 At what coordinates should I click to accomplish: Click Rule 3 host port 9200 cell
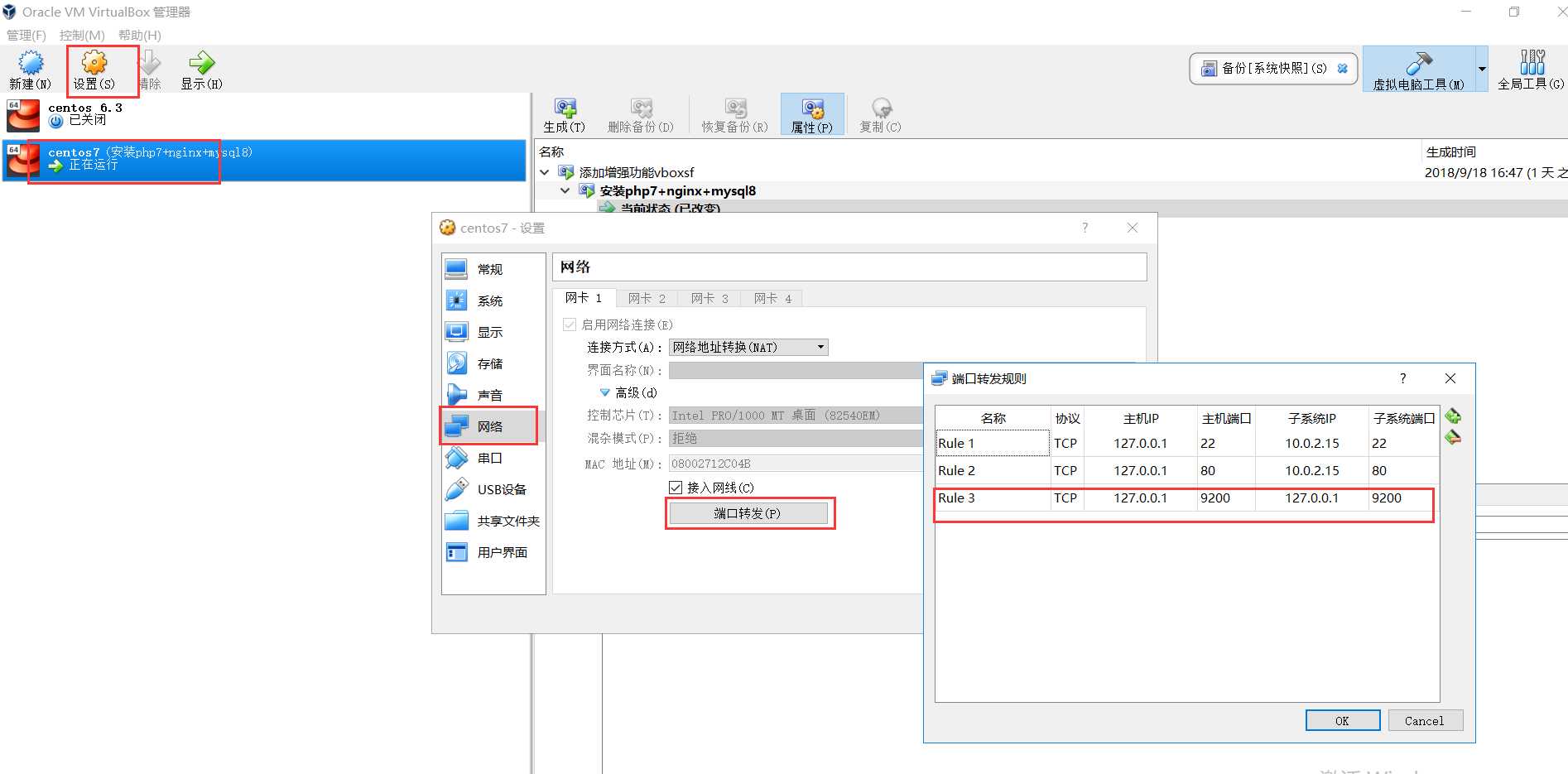point(1226,498)
